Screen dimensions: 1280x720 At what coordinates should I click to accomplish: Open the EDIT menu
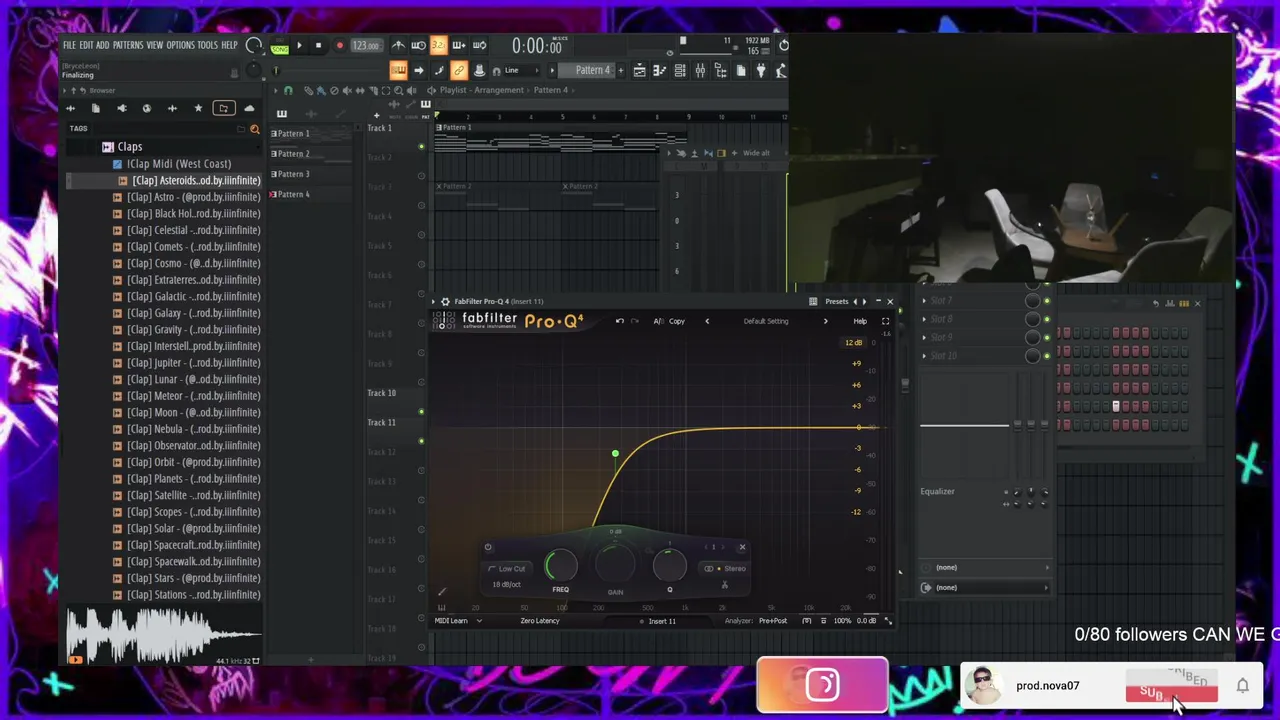tap(87, 46)
